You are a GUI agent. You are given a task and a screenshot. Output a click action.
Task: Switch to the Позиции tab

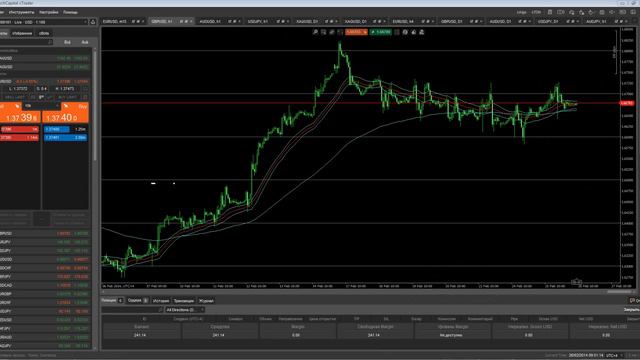coord(112,300)
